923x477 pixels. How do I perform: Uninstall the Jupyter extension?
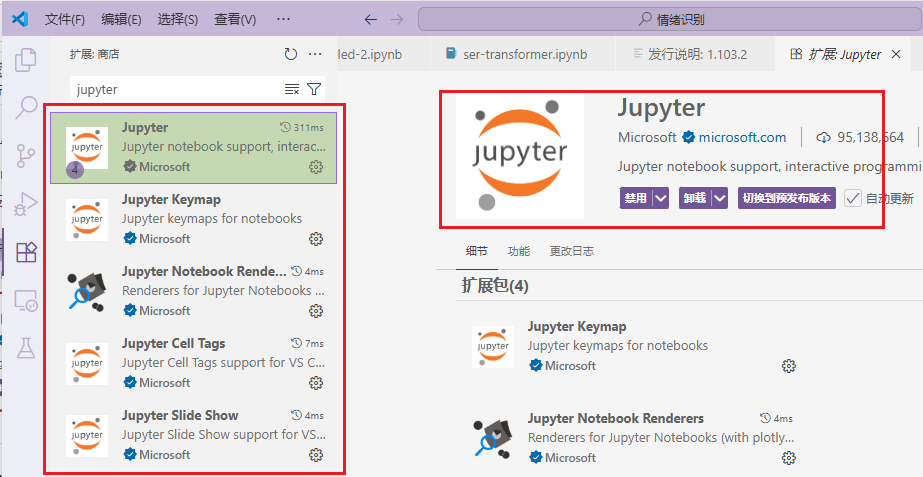[695, 198]
